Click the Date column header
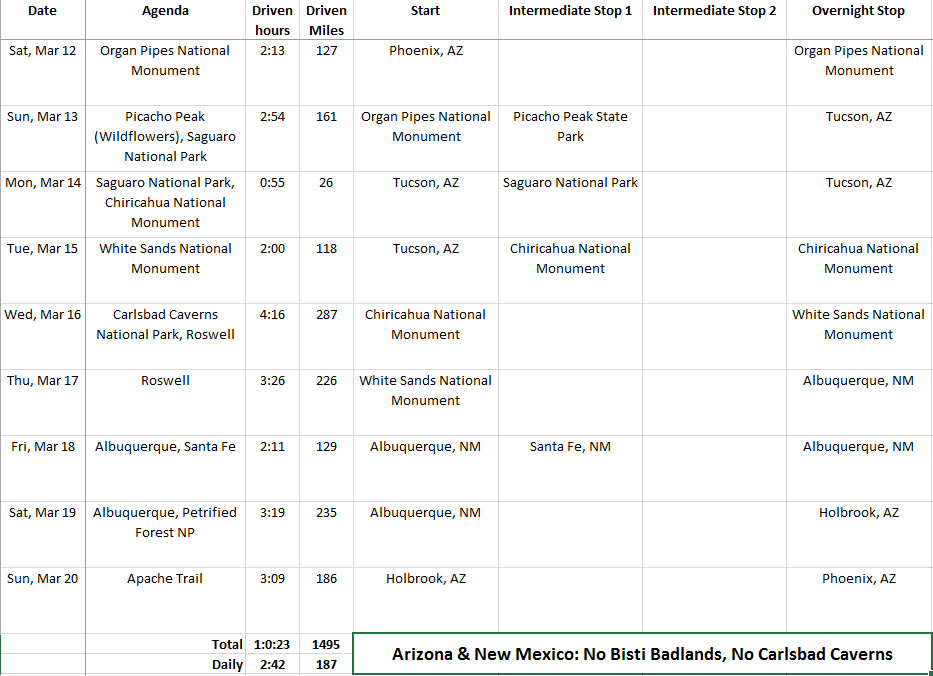This screenshot has width=933, height=676. click(x=42, y=11)
